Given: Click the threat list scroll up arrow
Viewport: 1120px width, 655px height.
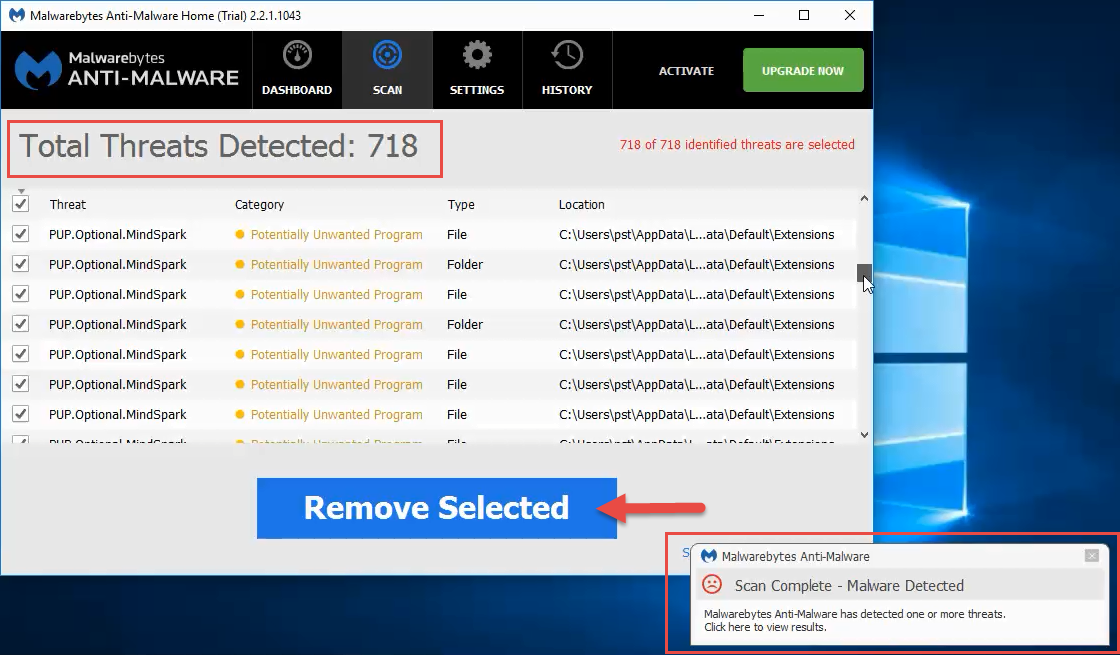Looking at the screenshot, I should (864, 199).
